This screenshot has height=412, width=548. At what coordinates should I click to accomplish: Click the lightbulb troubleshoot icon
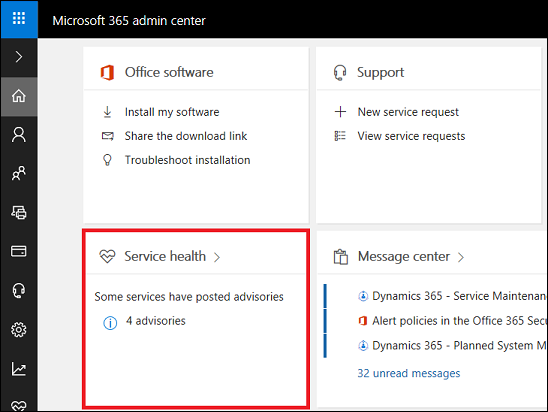click(107, 160)
